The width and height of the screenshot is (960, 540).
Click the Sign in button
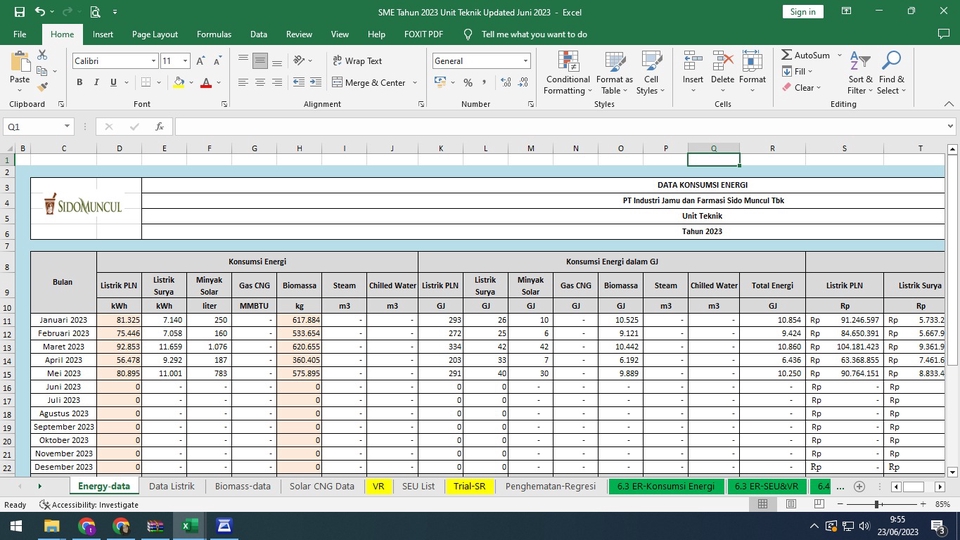pos(802,12)
